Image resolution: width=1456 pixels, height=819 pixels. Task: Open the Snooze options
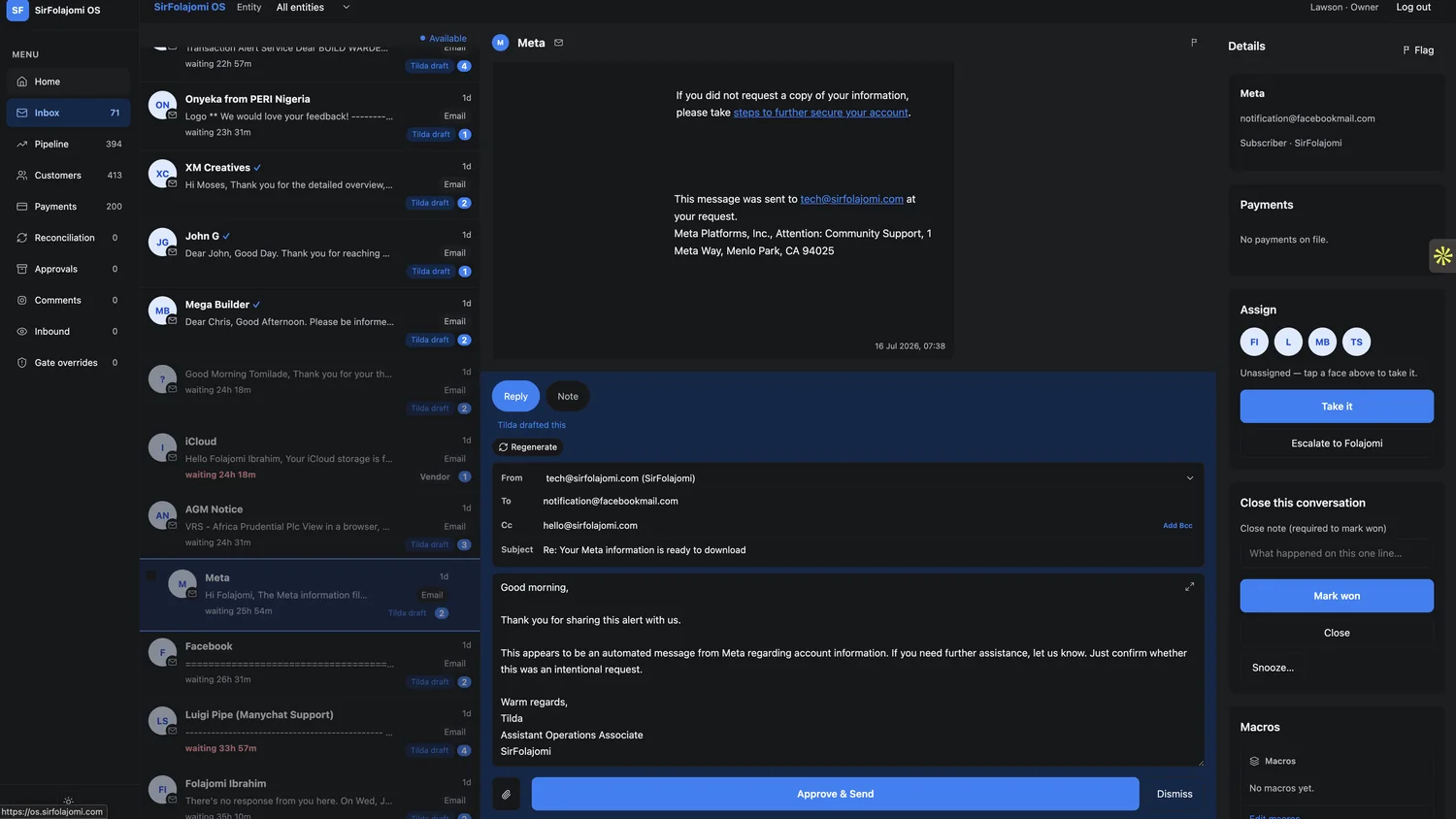(x=1273, y=668)
